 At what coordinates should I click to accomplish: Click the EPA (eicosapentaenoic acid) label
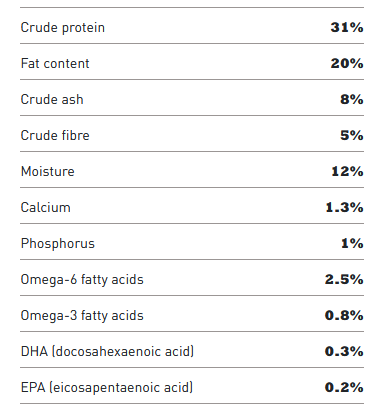tap(107, 388)
